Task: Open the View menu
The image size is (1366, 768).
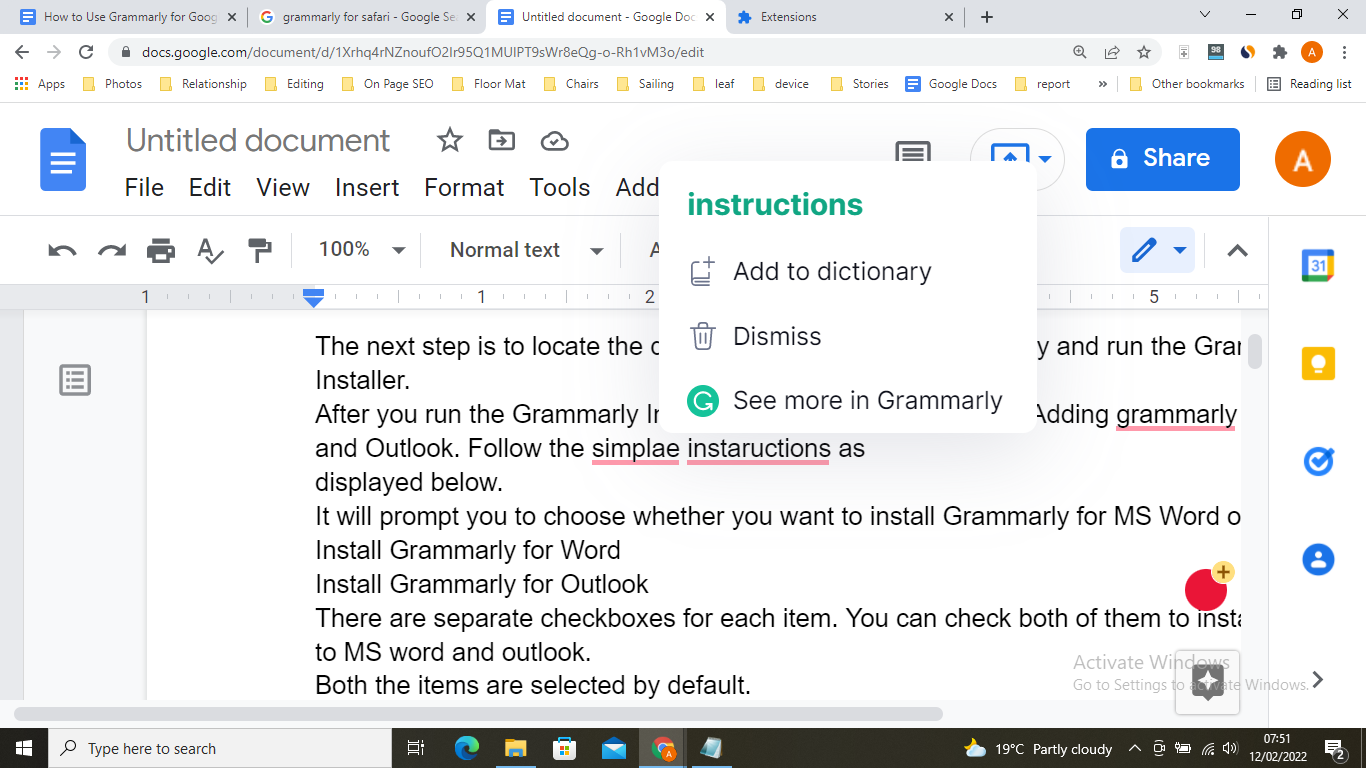Action: [x=283, y=187]
